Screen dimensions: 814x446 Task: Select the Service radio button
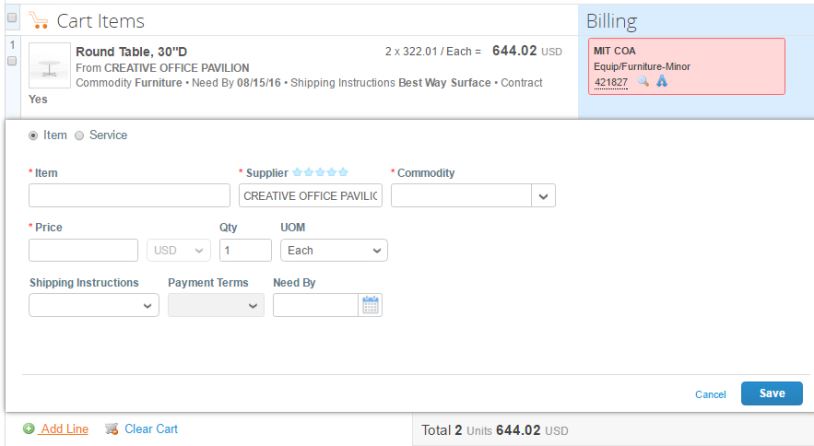click(81, 134)
